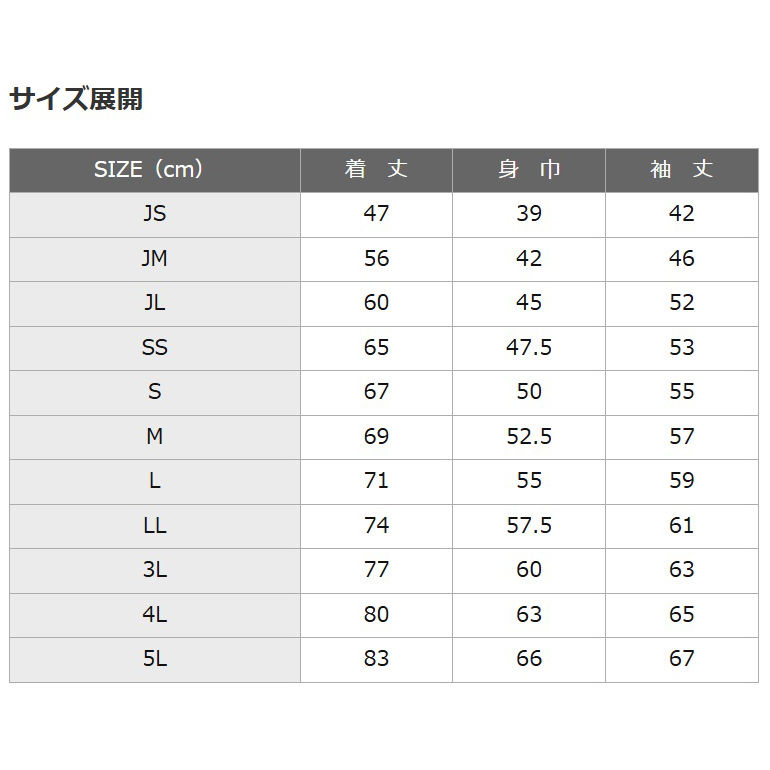Click the SS size row label
Viewport: 770px width, 770px height.
coord(155,348)
